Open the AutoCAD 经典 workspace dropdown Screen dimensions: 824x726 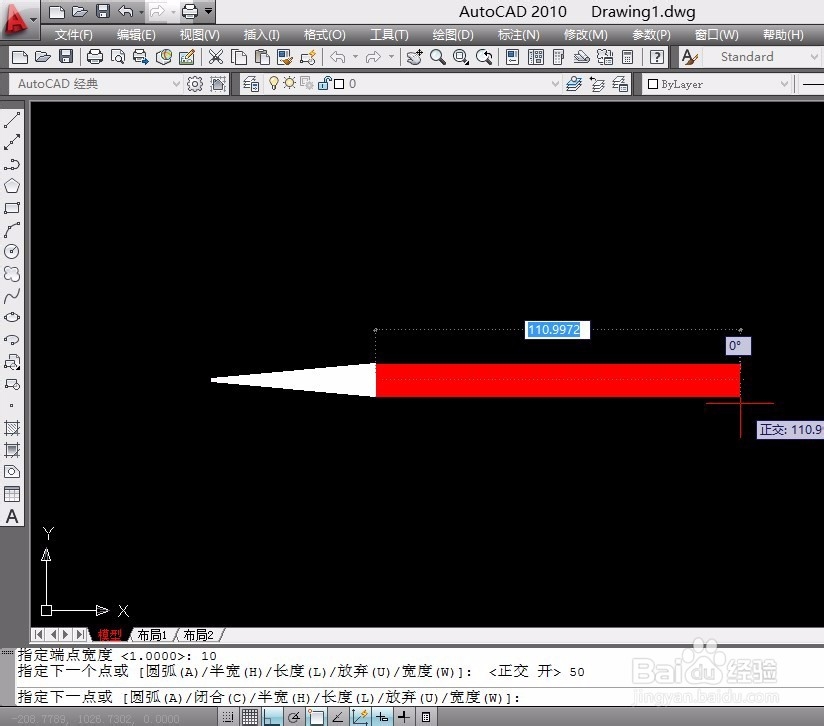176,84
